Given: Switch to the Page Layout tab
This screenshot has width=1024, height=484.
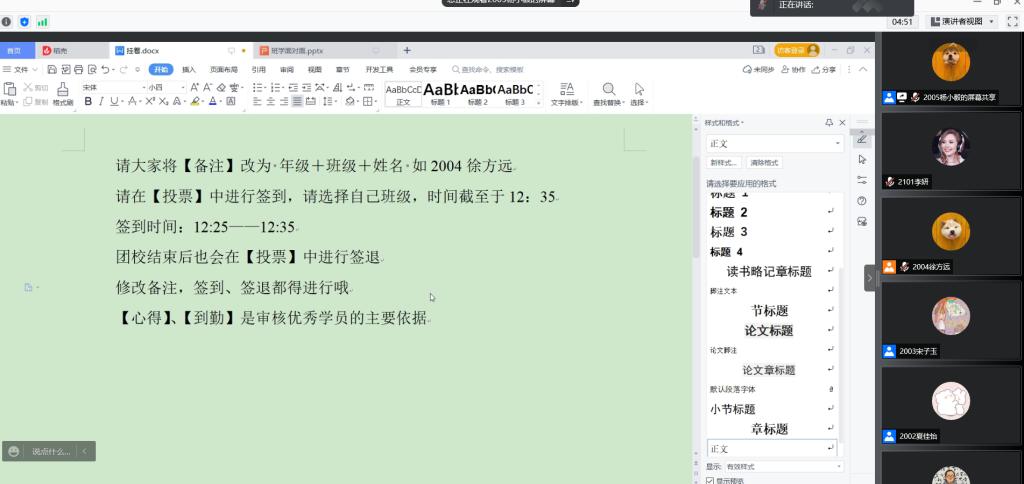Looking at the screenshot, I should pyautogui.click(x=224, y=70).
